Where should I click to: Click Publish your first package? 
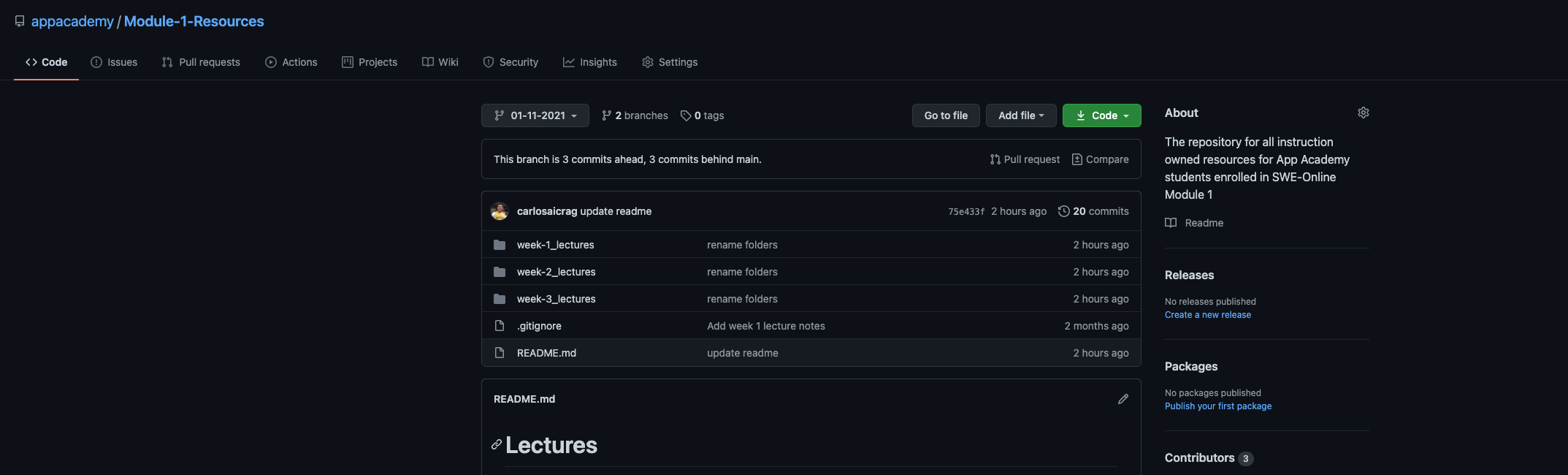coord(1218,406)
